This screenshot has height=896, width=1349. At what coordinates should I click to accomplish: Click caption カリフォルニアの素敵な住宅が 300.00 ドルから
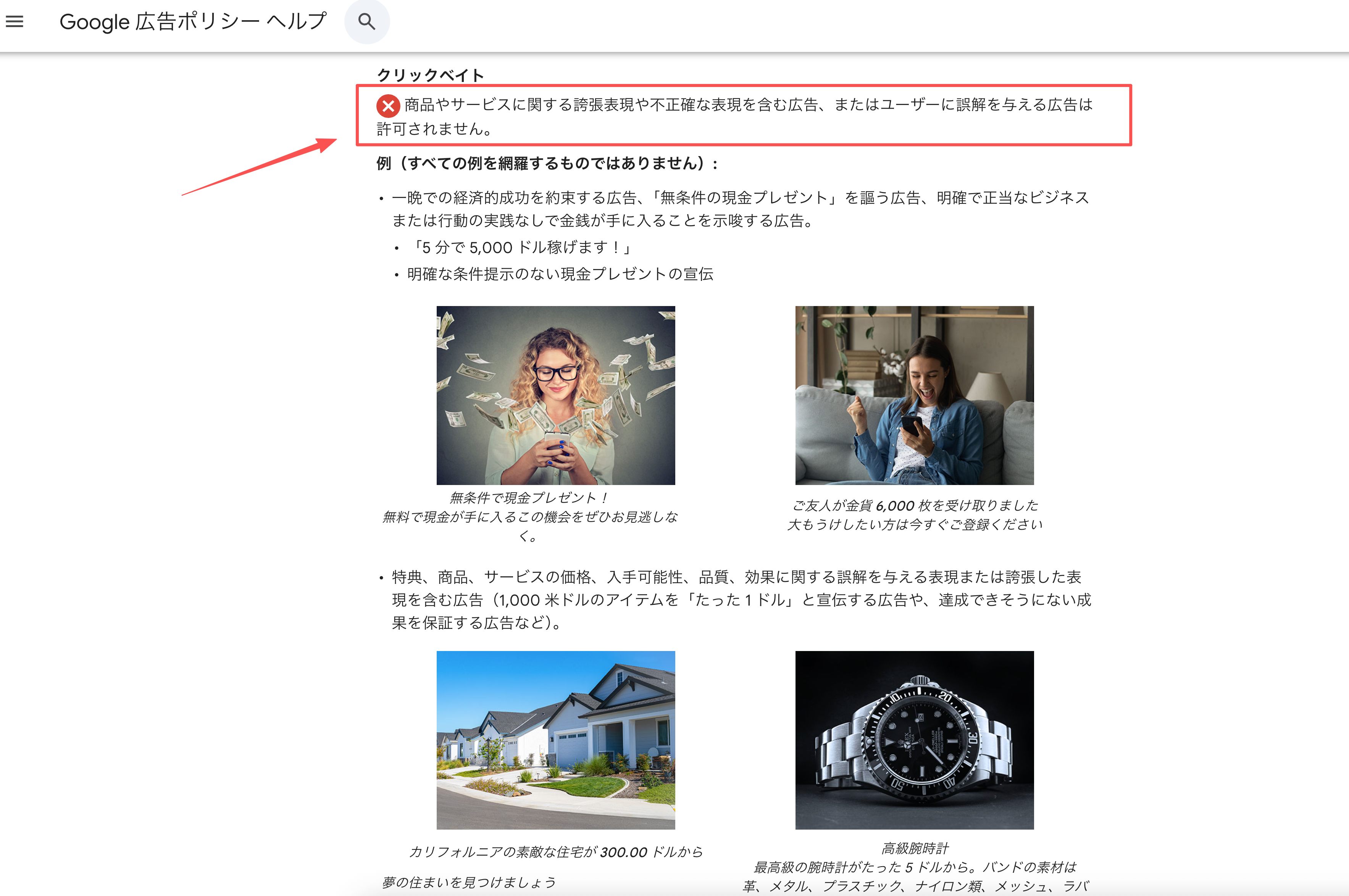point(556,852)
